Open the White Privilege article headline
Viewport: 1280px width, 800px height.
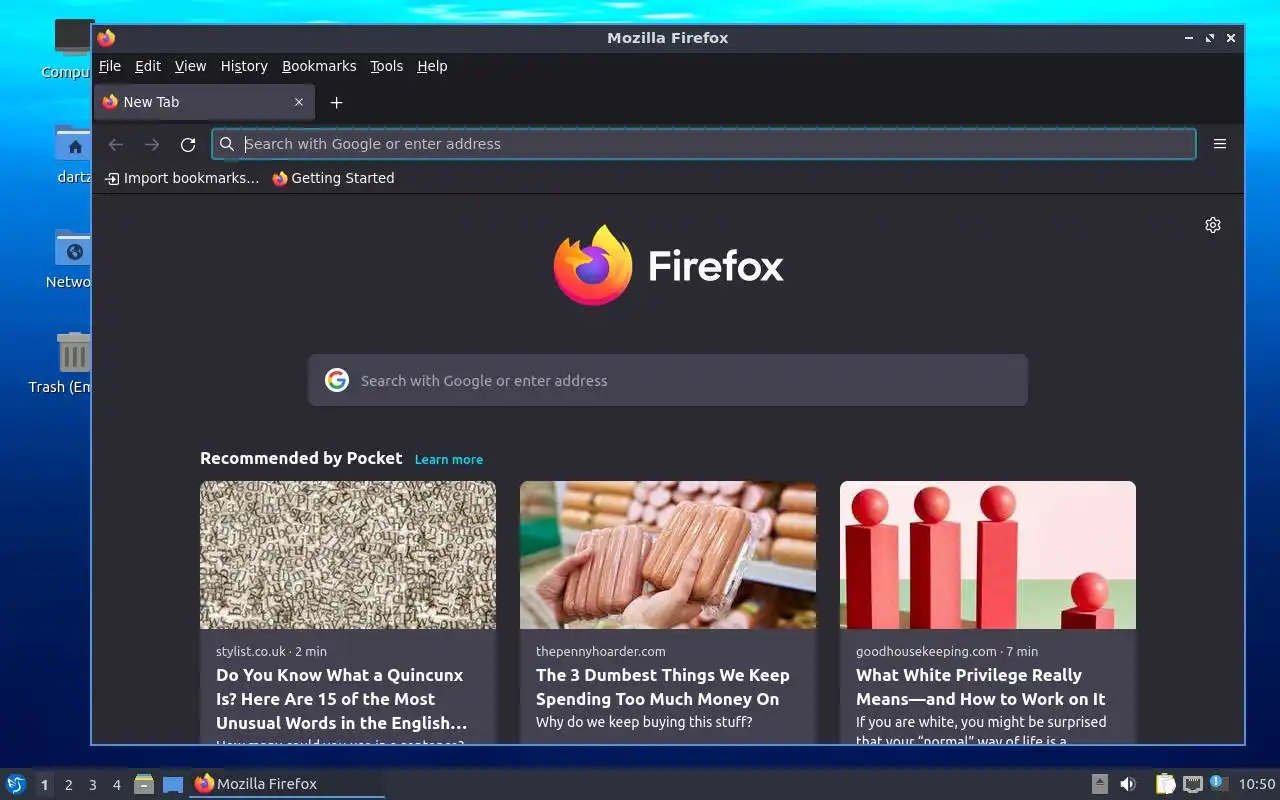click(981, 687)
